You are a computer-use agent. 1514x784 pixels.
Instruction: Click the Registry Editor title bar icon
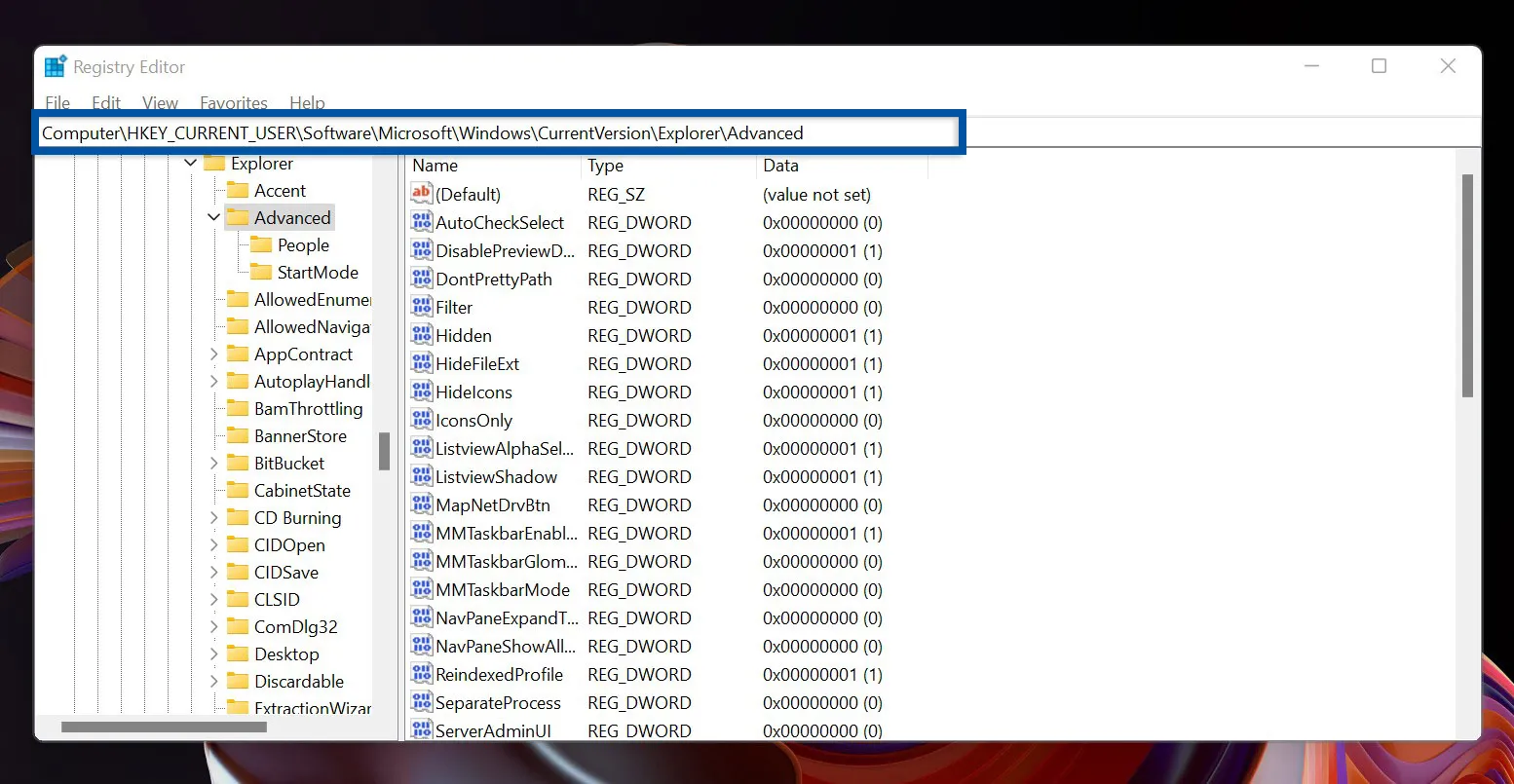click(x=55, y=65)
